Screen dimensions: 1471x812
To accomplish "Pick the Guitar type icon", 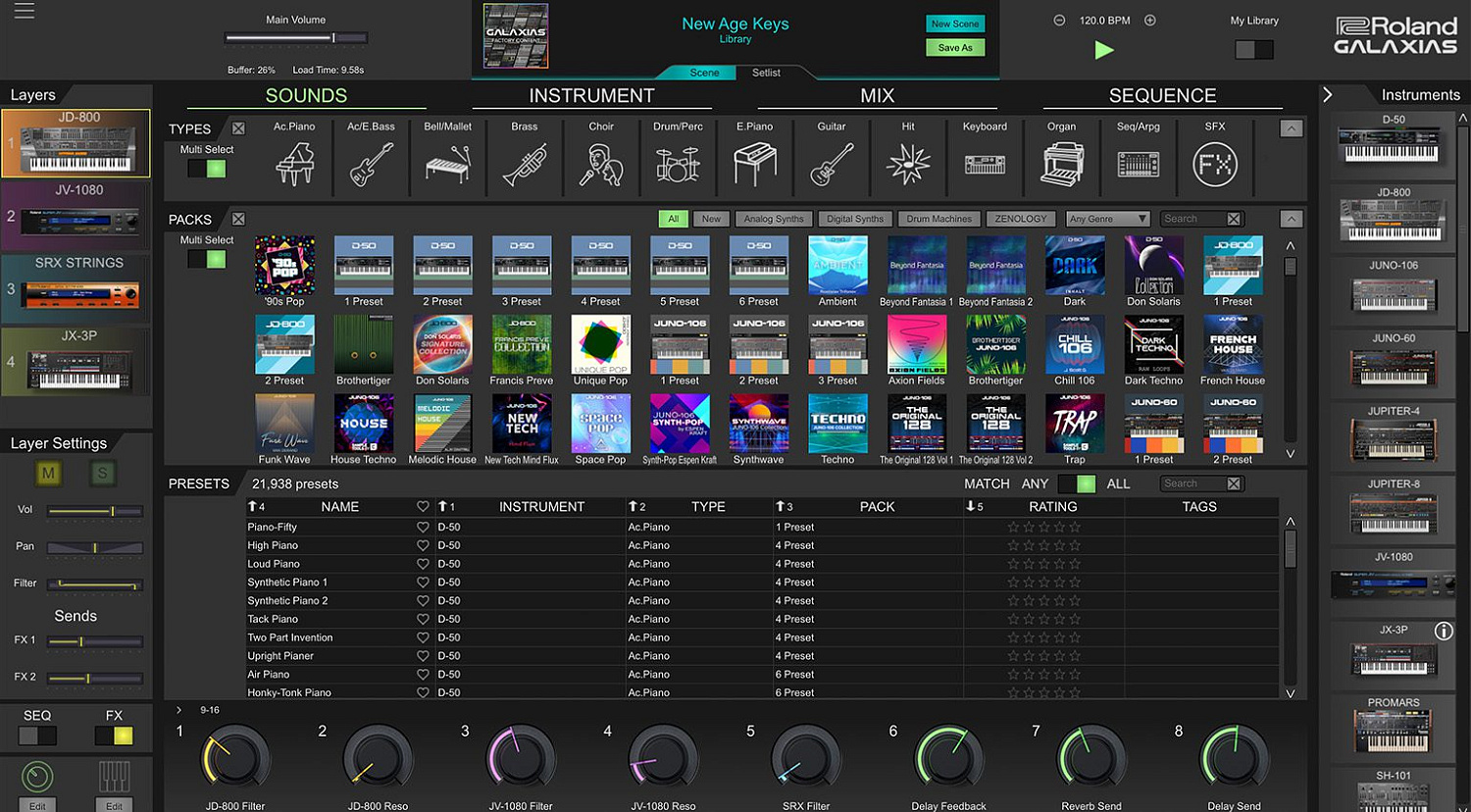I will (832, 164).
